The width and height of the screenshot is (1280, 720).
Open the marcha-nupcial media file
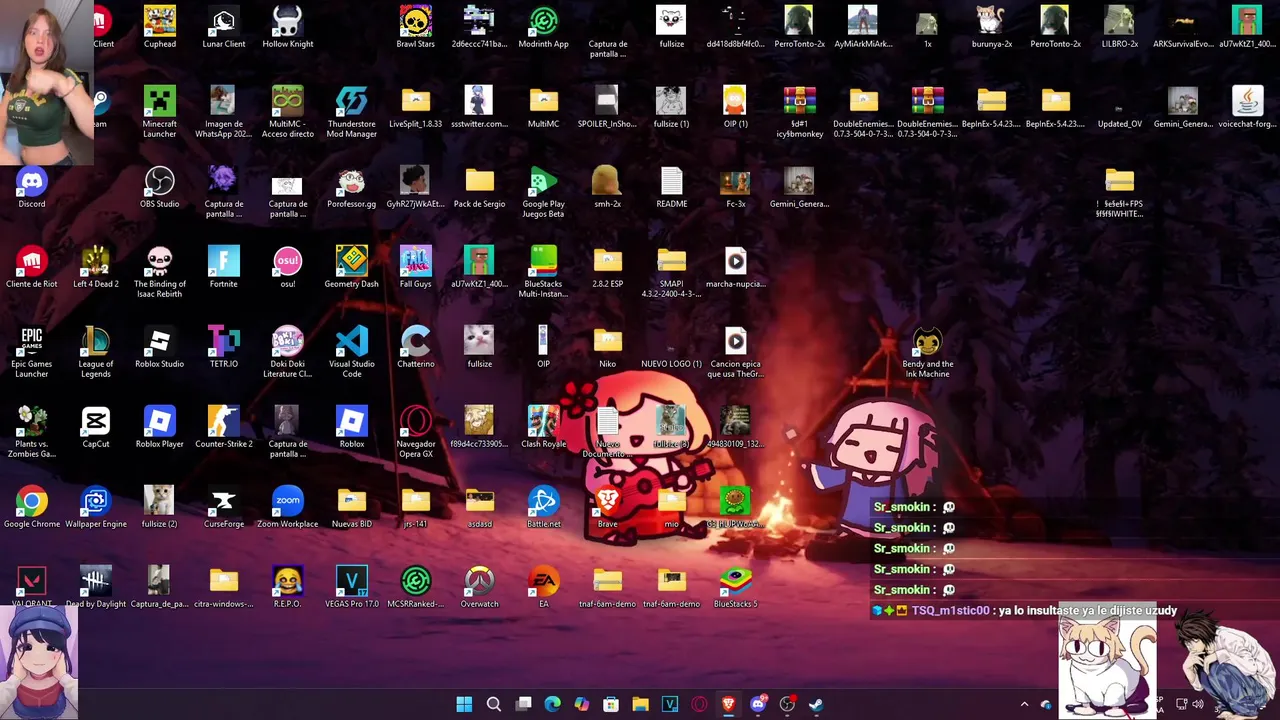tap(736, 267)
